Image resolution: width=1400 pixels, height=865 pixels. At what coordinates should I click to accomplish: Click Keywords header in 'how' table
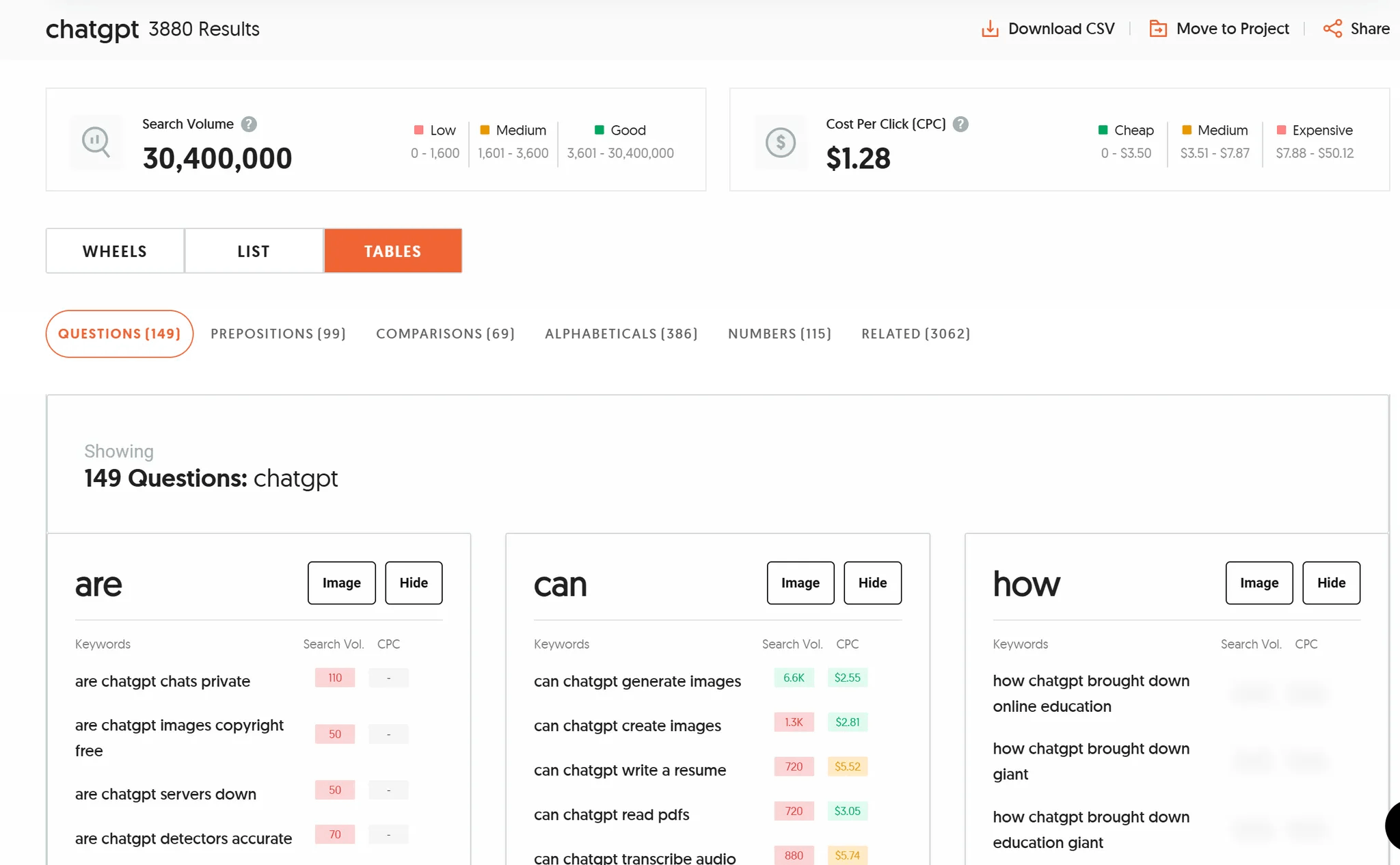coord(1021,644)
